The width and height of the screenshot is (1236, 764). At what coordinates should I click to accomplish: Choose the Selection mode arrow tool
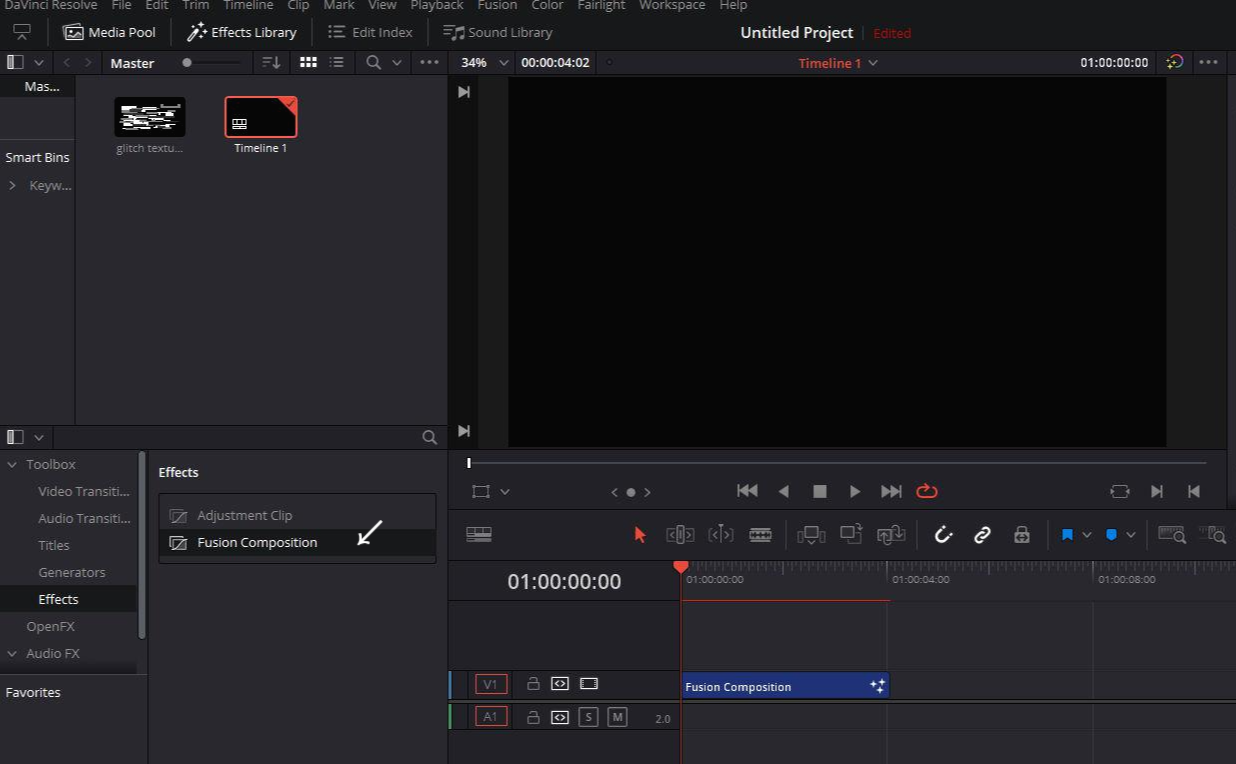pyautogui.click(x=640, y=535)
